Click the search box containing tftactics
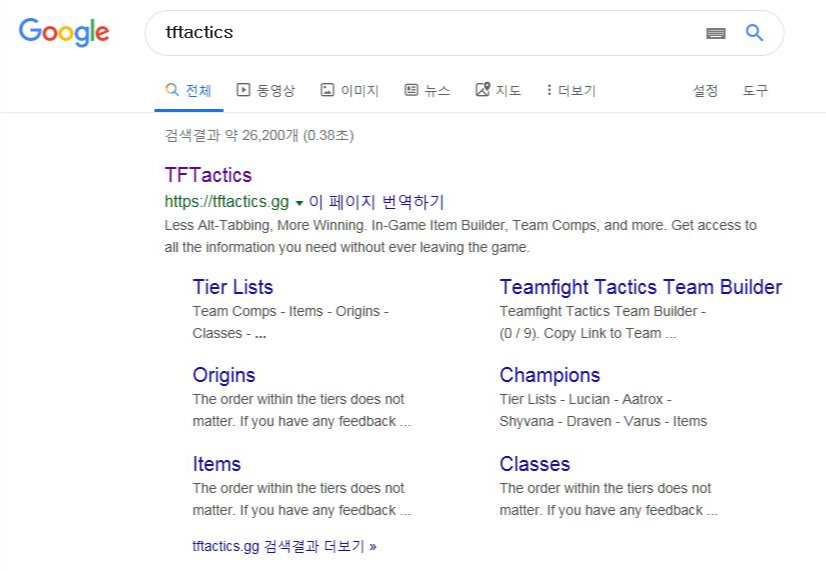826x571 pixels. pyautogui.click(x=464, y=33)
